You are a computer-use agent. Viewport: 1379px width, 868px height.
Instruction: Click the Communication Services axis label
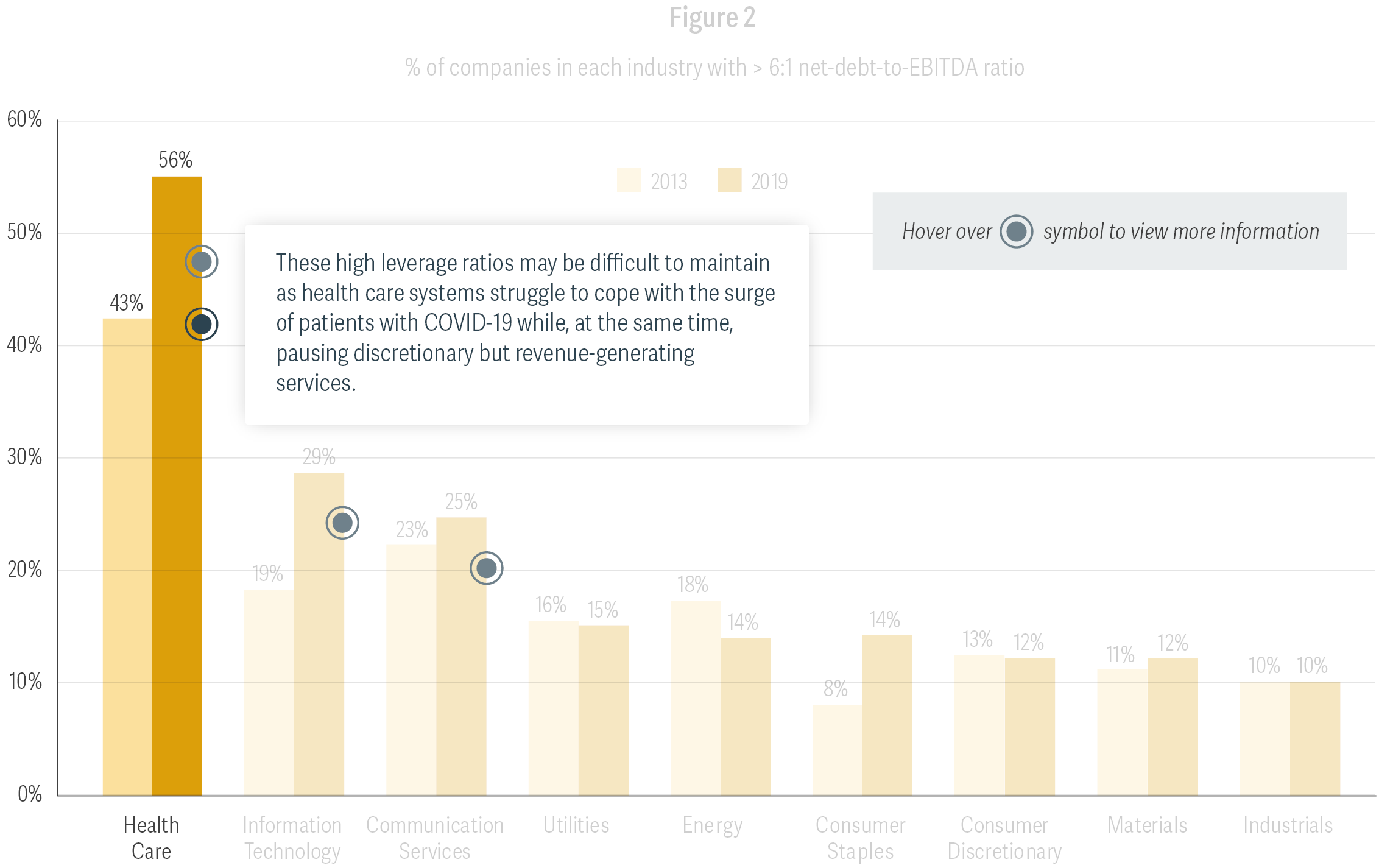pos(435,838)
